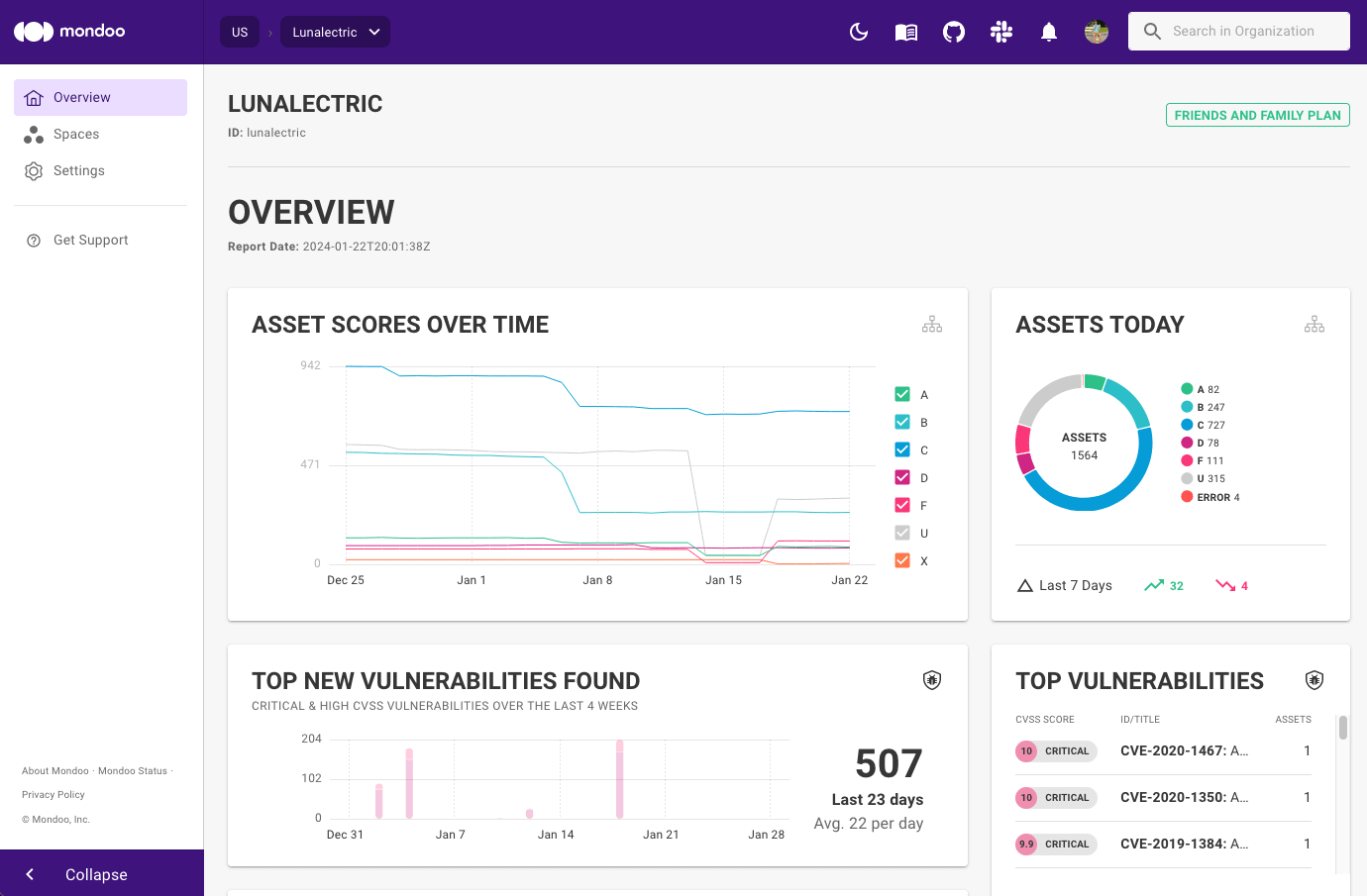Open the Mondoo documentation book icon
Viewport: 1367px width, 896px height.
click(905, 31)
